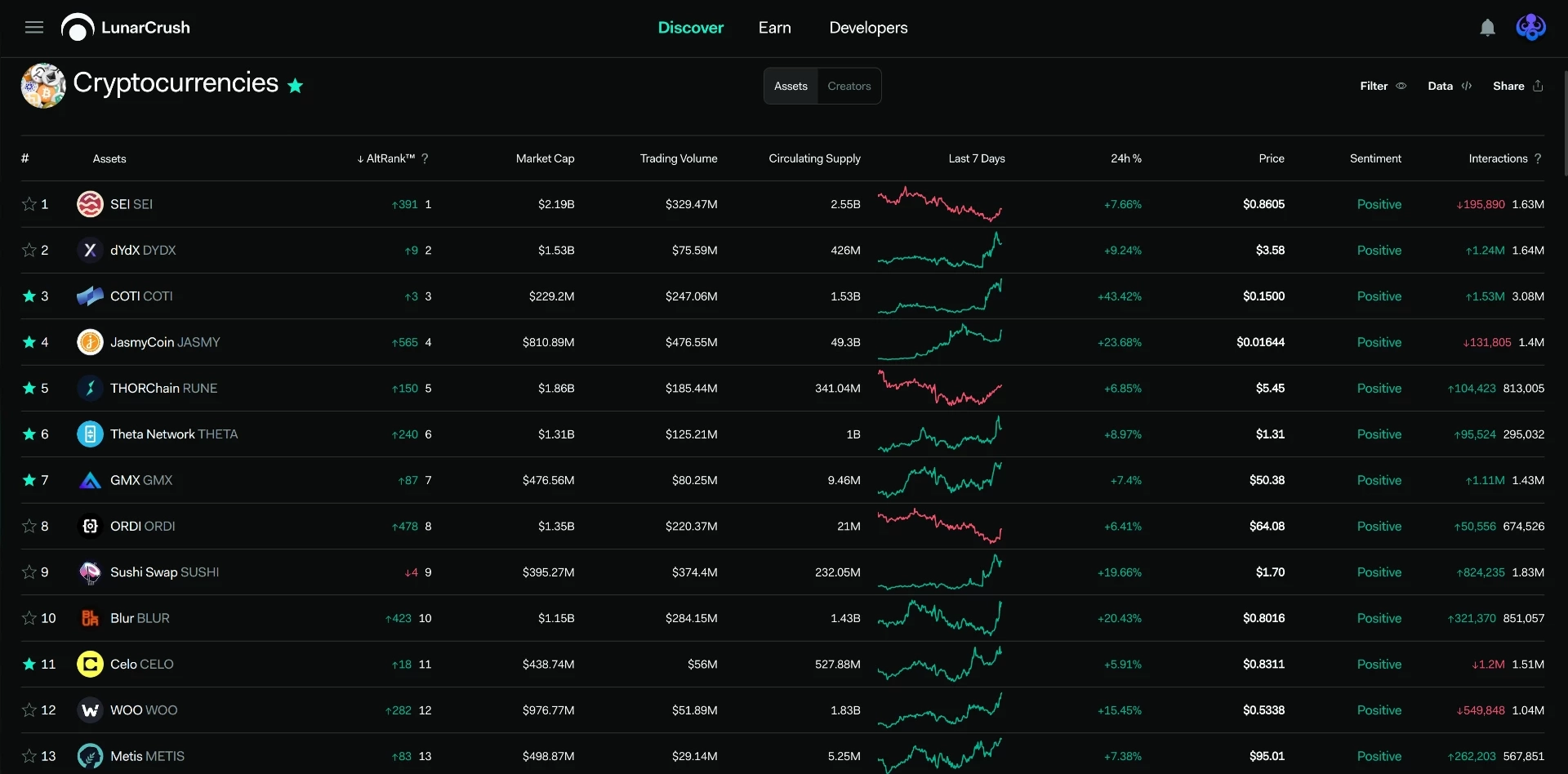Open the dYdX DYDX asset link

143,250
